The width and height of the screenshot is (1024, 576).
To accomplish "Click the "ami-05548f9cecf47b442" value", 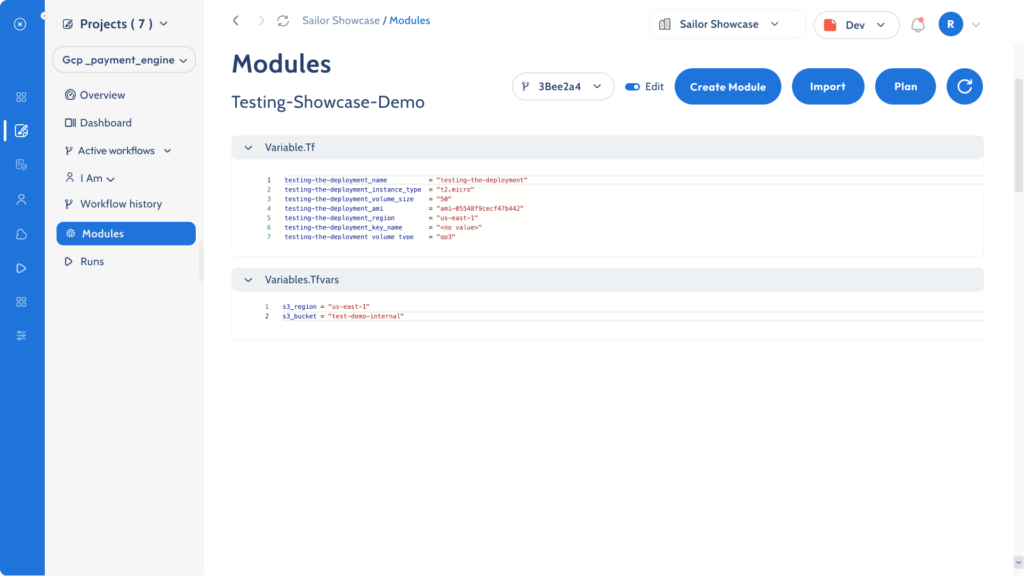I will [x=480, y=208].
